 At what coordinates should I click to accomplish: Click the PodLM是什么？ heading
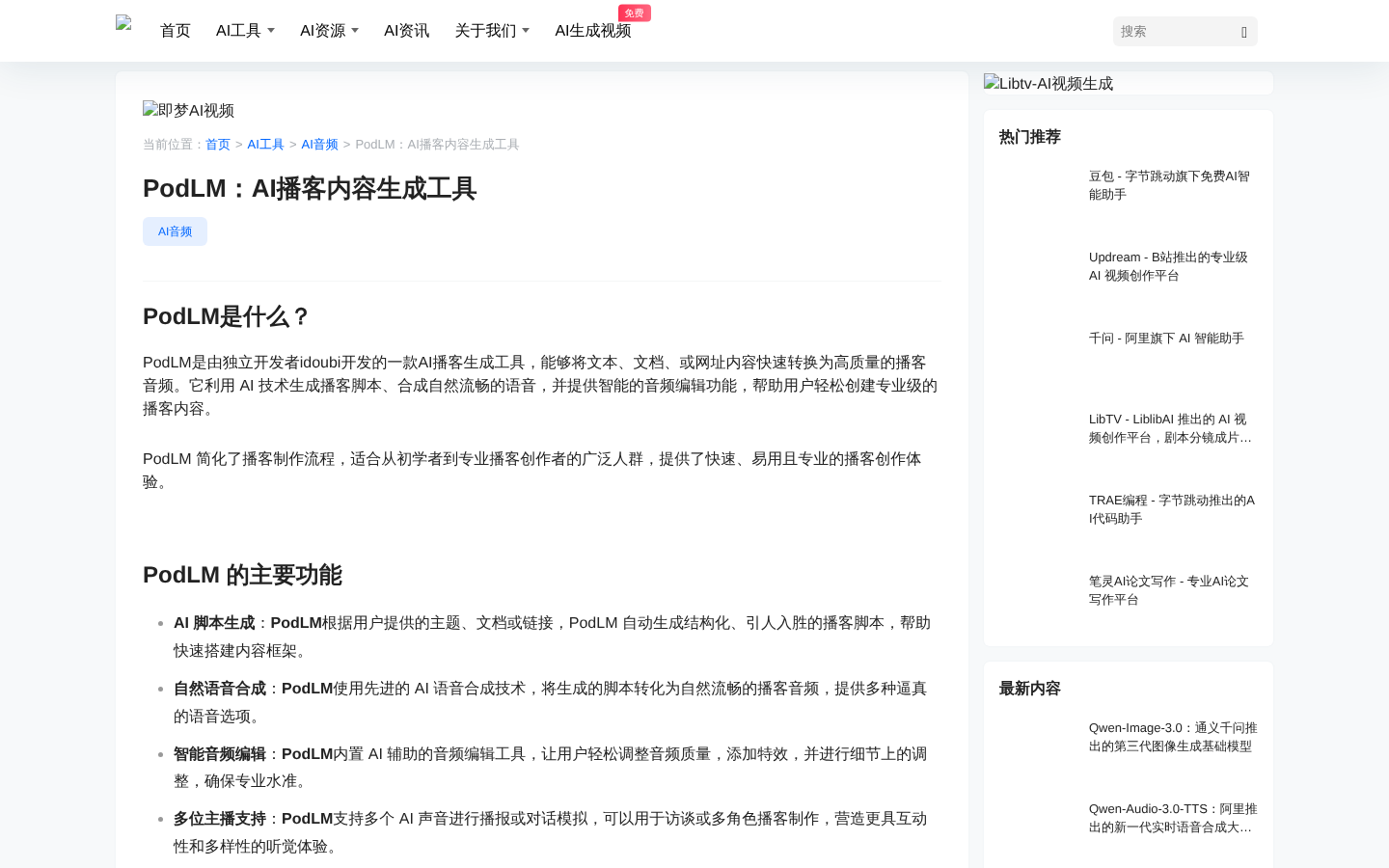click(x=227, y=316)
